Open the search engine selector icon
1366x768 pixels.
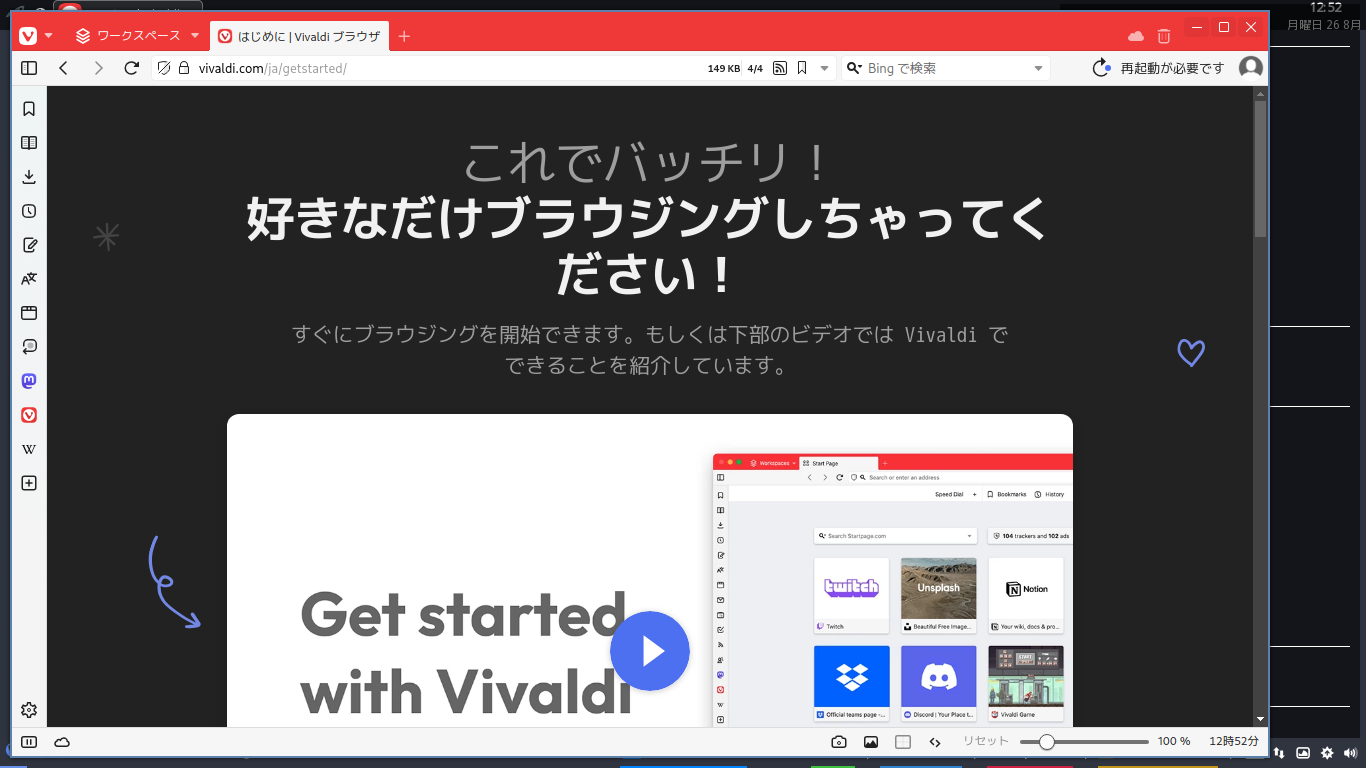(x=854, y=68)
